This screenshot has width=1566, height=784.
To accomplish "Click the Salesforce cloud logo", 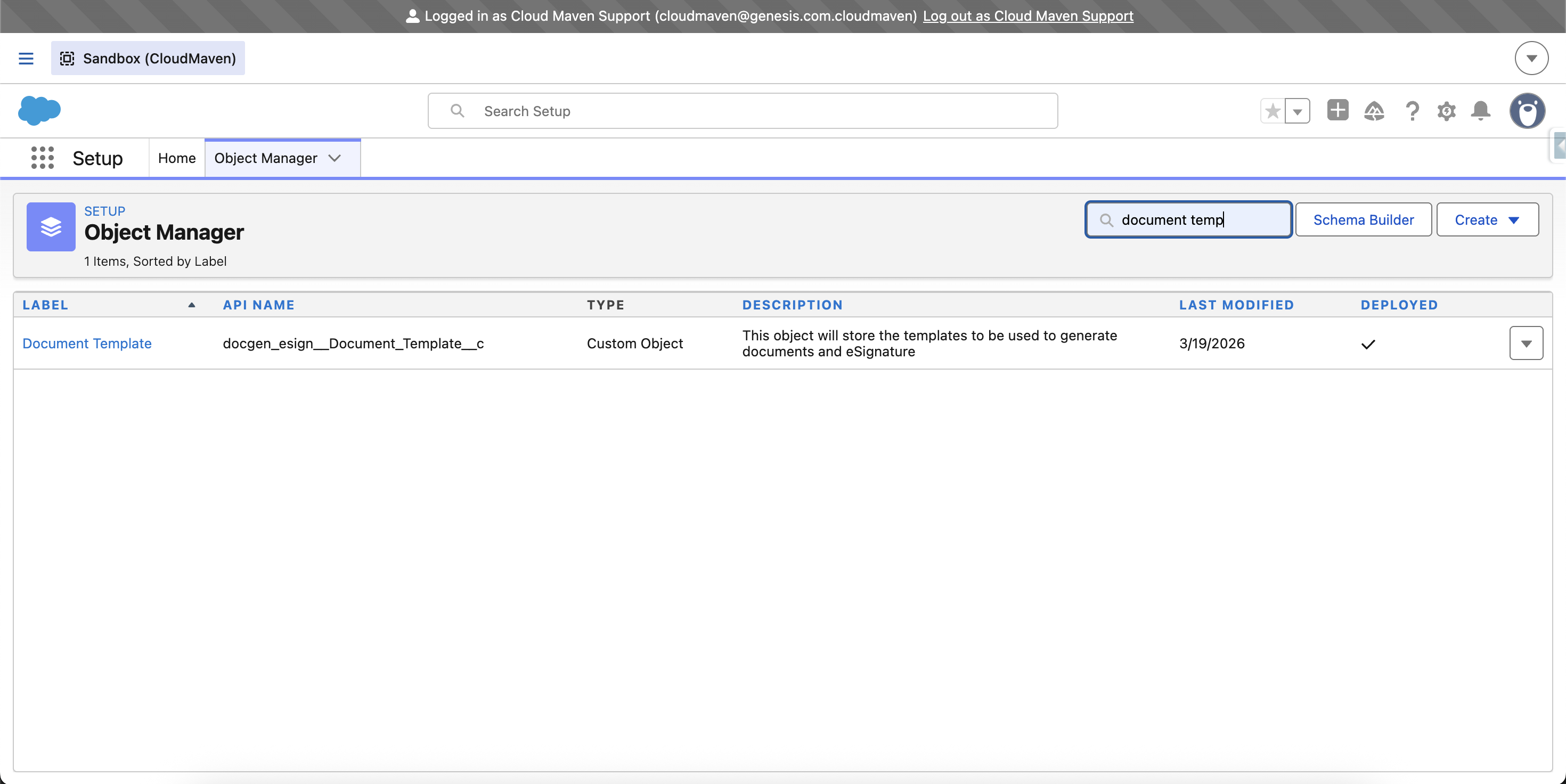I will (x=39, y=111).
